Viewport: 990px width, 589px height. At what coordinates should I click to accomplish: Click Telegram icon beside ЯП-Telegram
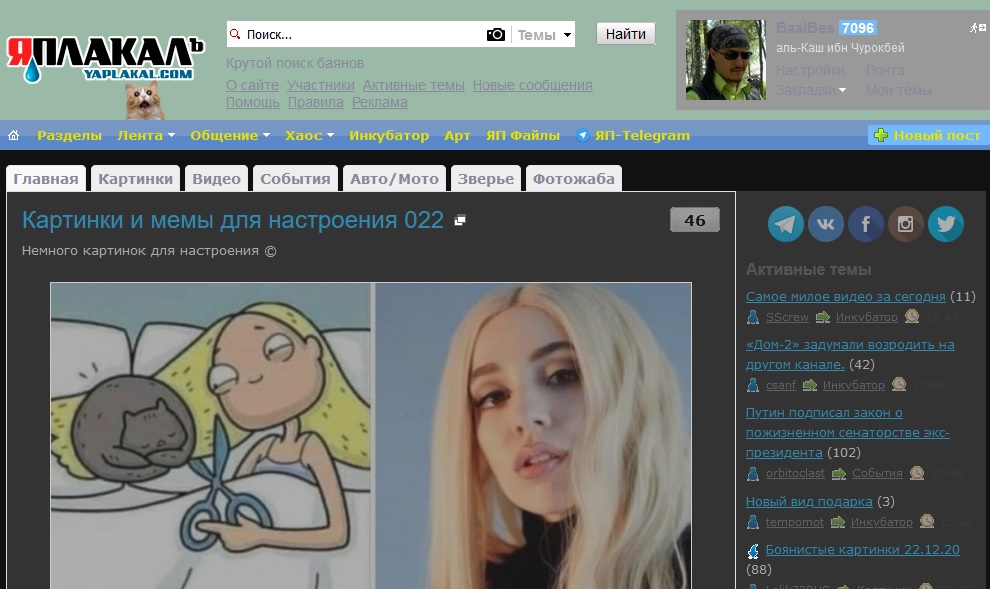[x=582, y=135]
